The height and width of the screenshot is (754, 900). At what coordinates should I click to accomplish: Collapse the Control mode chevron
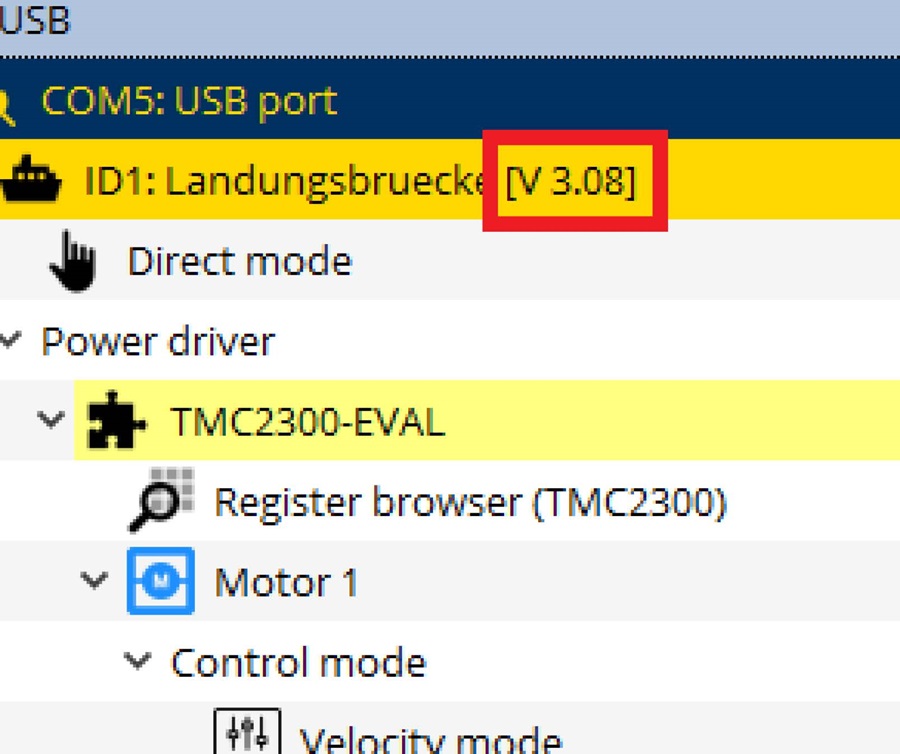pos(138,661)
